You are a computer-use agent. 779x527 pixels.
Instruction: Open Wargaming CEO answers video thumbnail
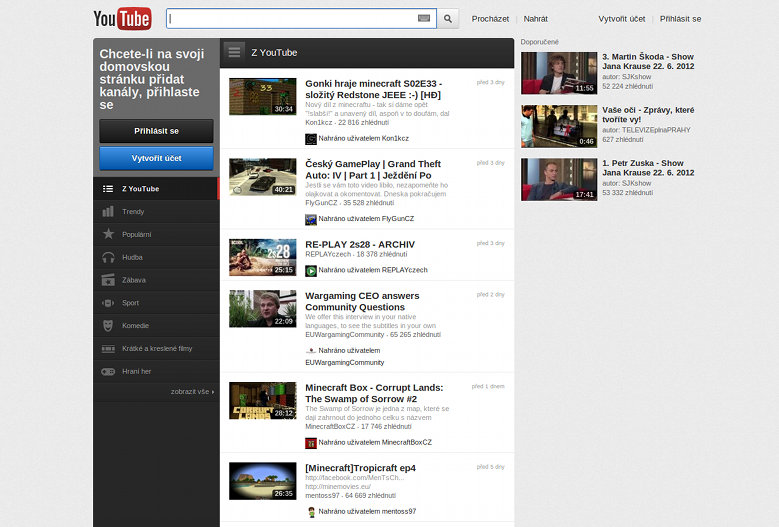click(x=263, y=308)
